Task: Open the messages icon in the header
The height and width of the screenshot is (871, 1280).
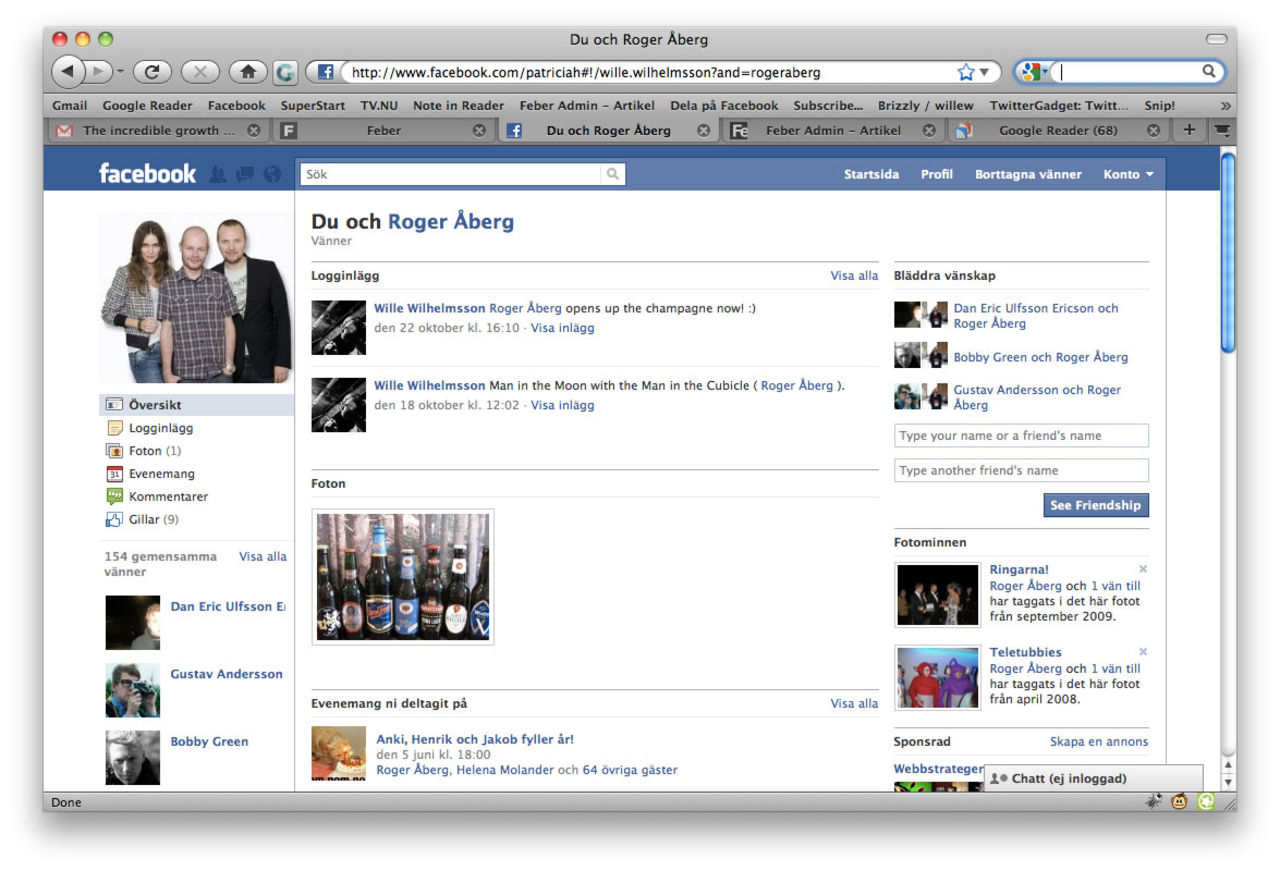Action: (243, 174)
